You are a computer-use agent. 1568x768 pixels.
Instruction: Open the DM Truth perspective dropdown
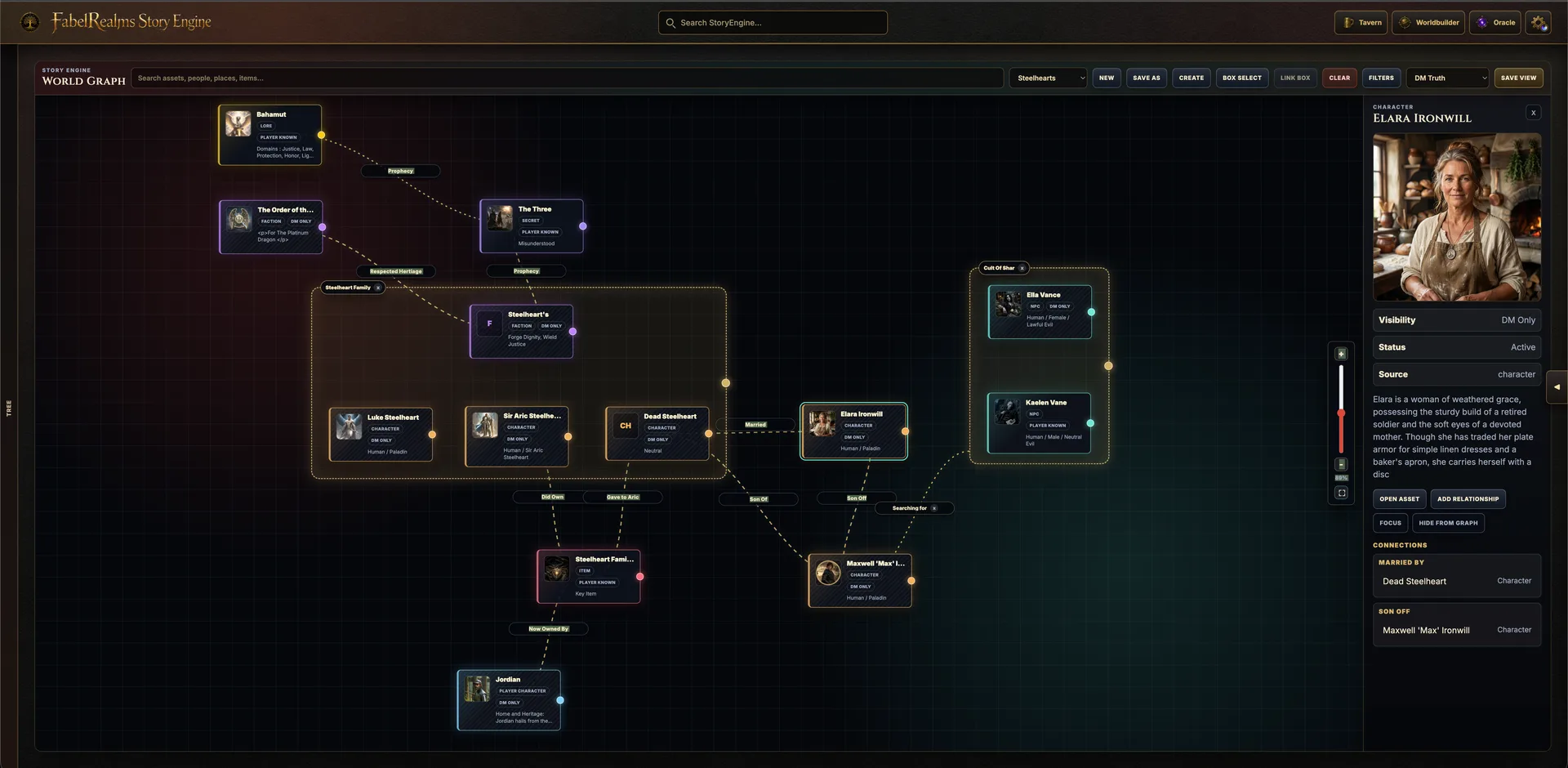(1447, 78)
